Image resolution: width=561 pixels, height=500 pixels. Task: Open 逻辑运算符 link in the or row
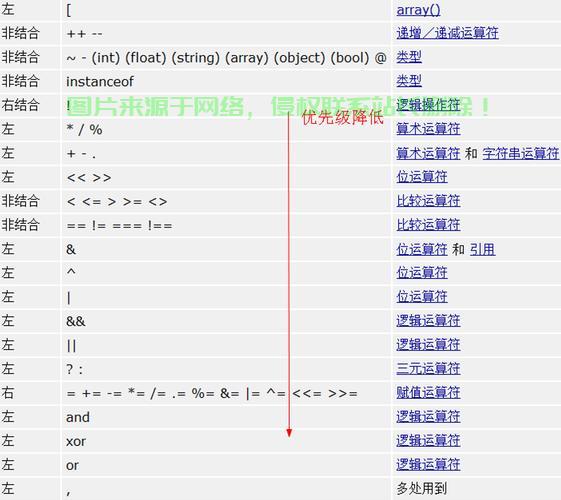click(428, 465)
